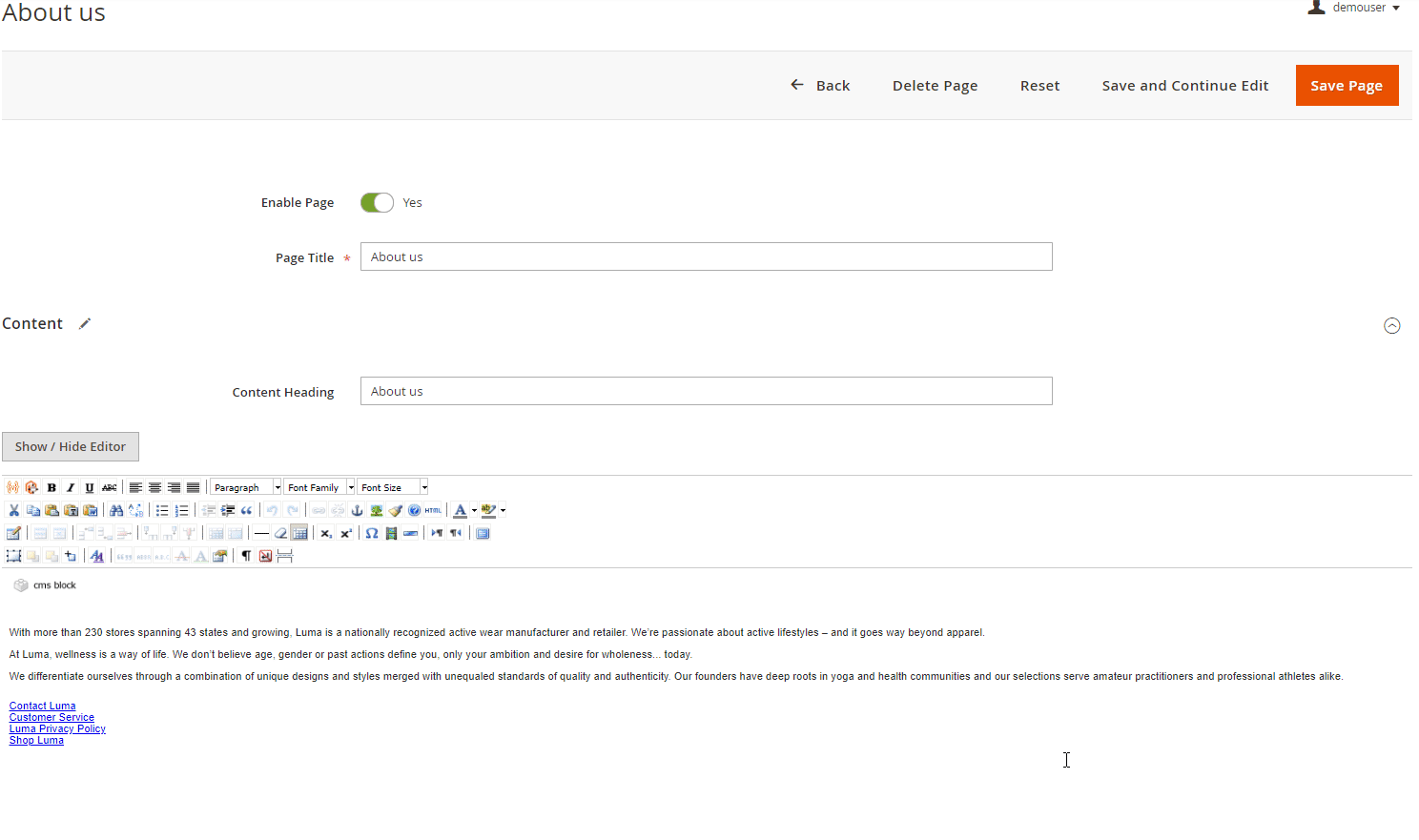This screenshot has width=1419, height=840.
Task: Toggle underline formatting
Action: pos(90,487)
